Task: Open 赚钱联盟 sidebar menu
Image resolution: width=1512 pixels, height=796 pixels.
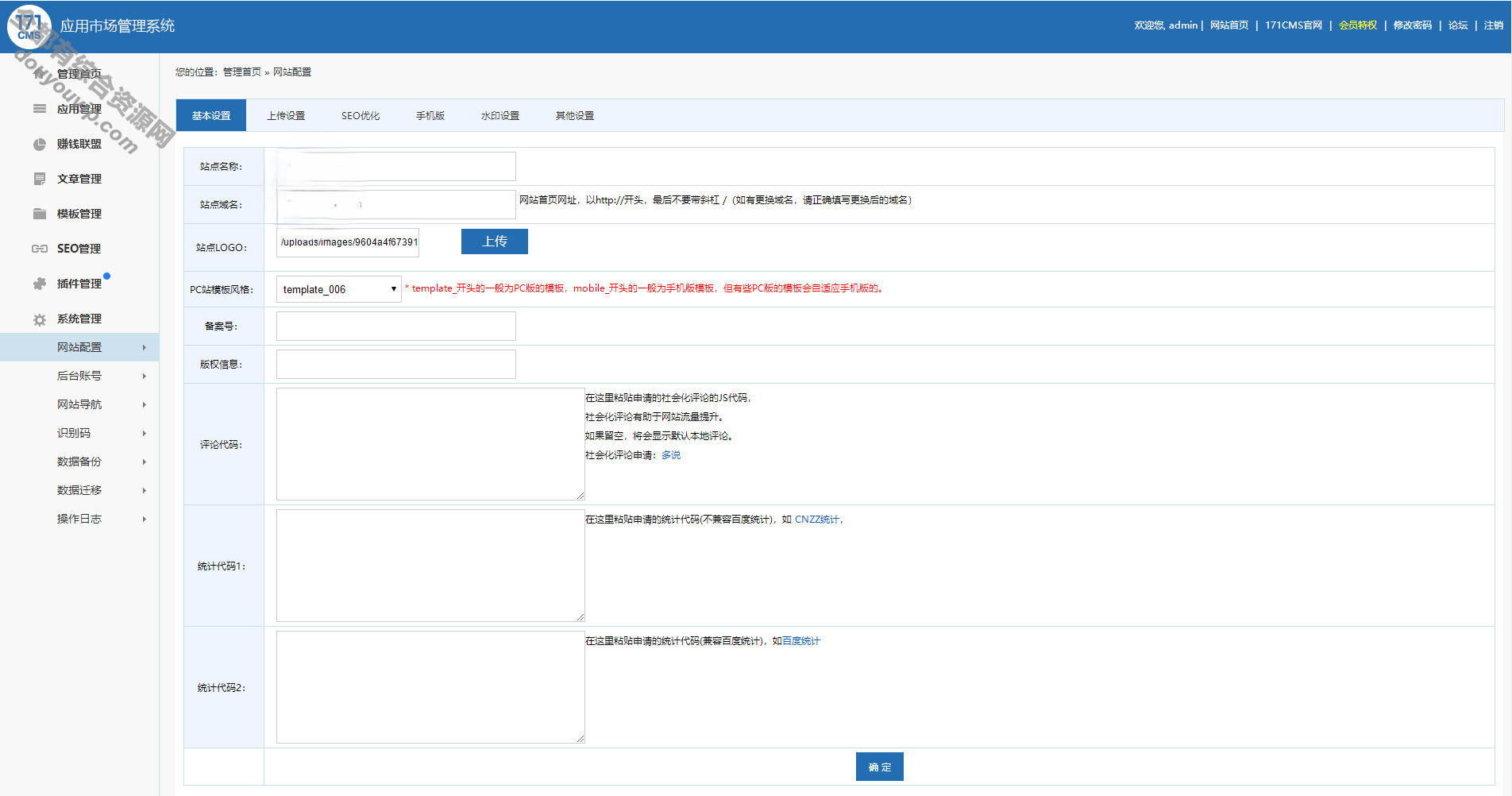Action: coord(79,144)
